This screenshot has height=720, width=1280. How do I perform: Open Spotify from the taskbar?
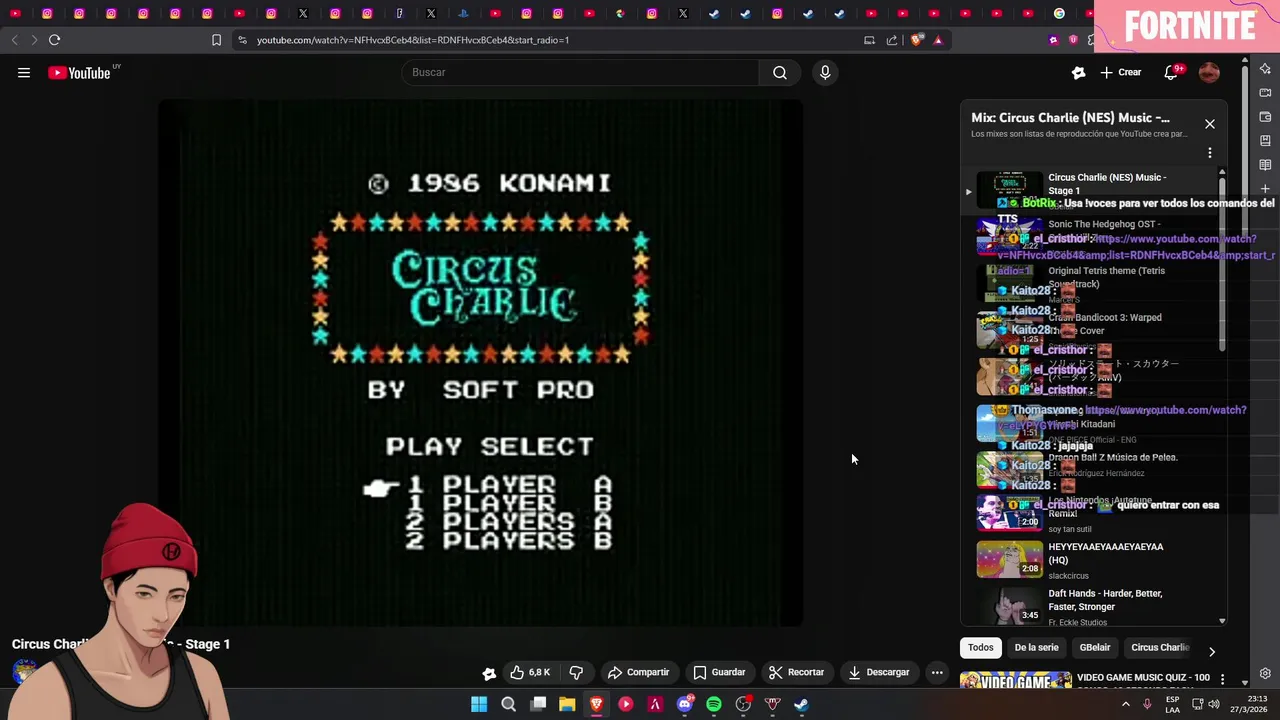click(x=714, y=704)
